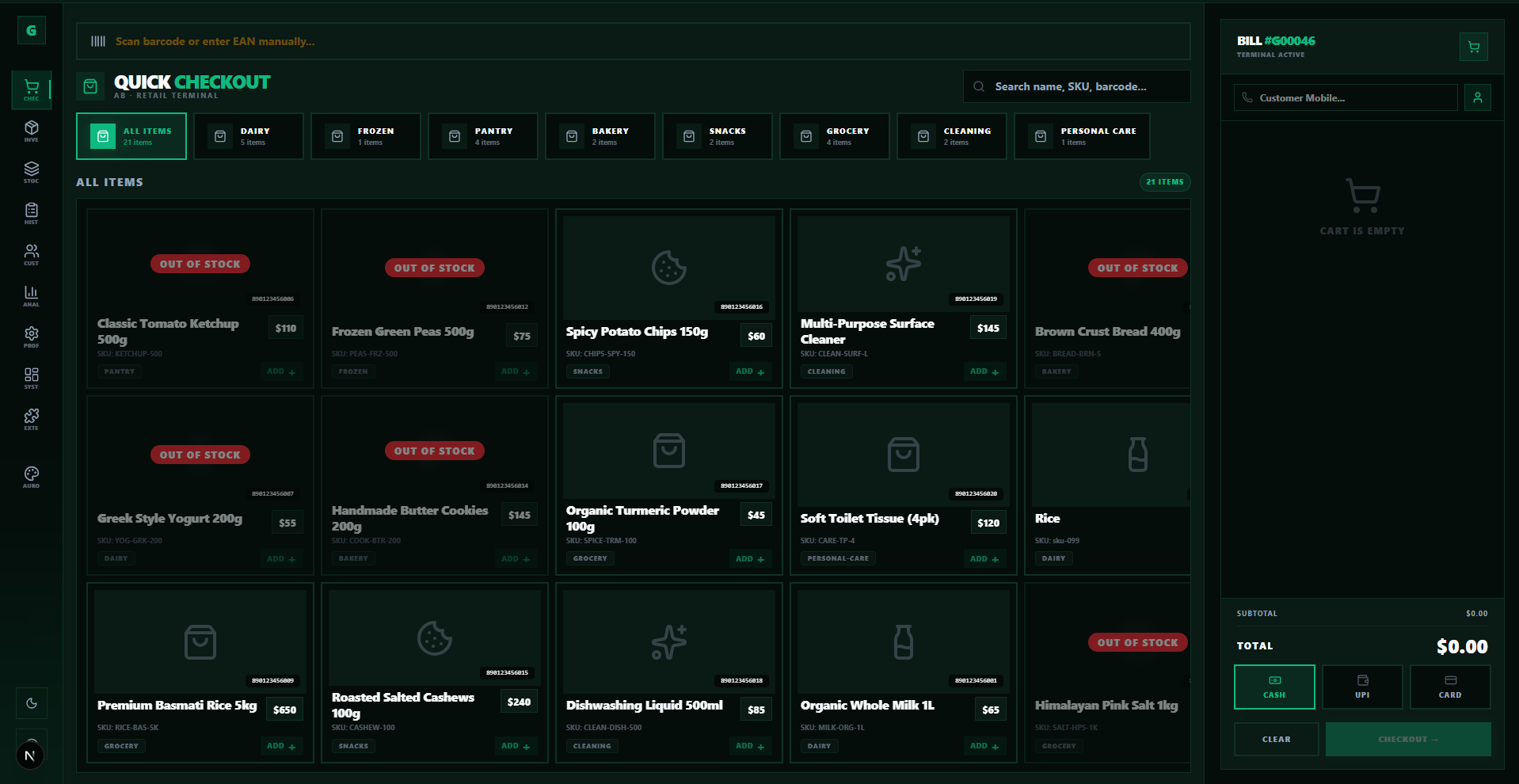Click the round N badge in the corner
1519x784 pixels.
coord(30,755)
